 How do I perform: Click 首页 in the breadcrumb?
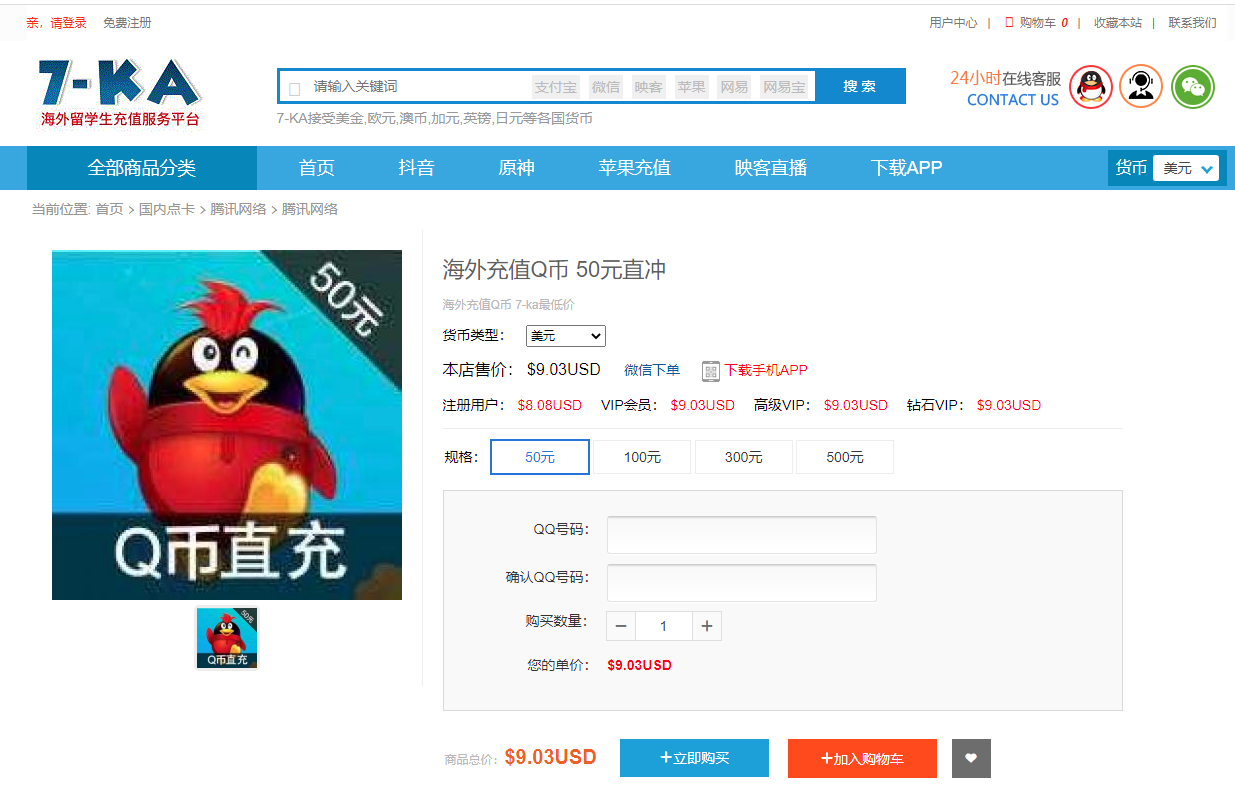109,209
